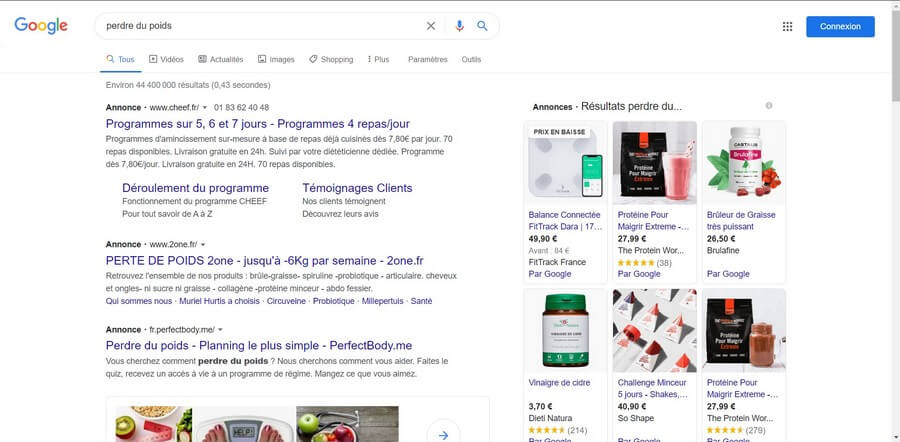This screenshot has width=900, height=442.
Task: Open the Shopping tab
Action: click(x=331, y=59)
